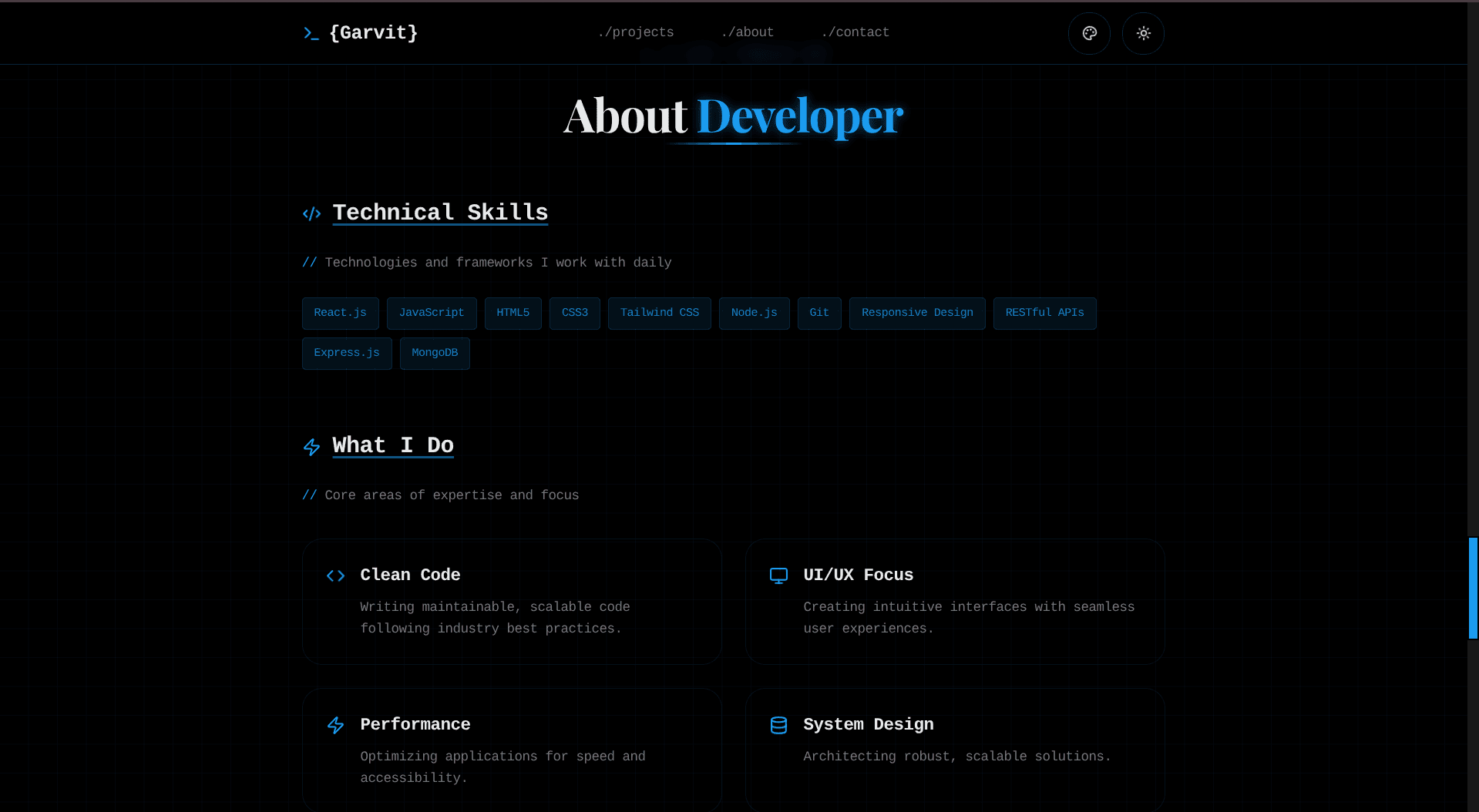Click the Performance lightning icon
The height and width of the screenshot is (812, 1479).
(335, 725)
